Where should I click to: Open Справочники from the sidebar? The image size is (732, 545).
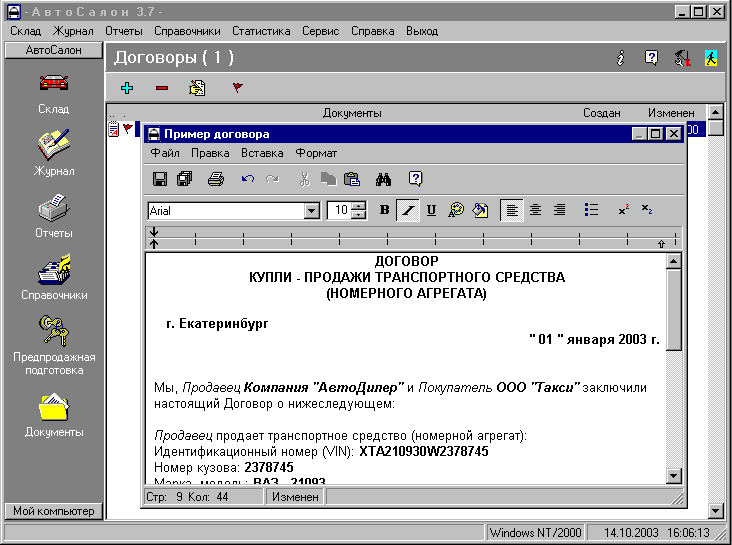click(54, 278)
